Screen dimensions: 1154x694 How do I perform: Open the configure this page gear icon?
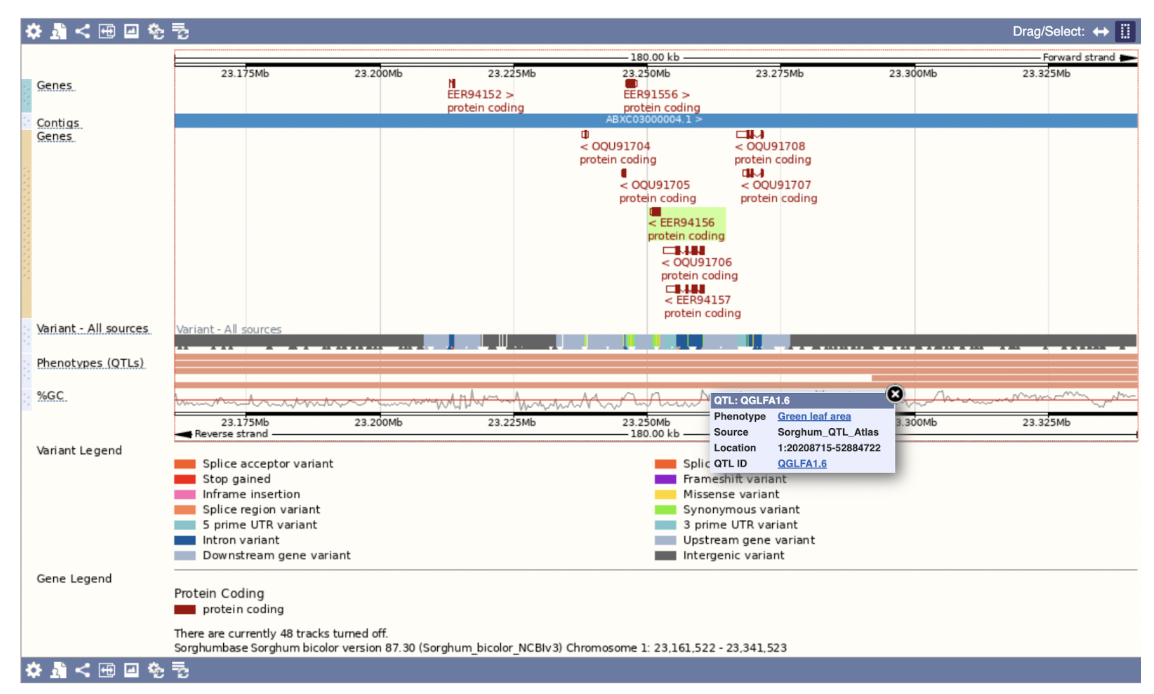click(33, 31)
